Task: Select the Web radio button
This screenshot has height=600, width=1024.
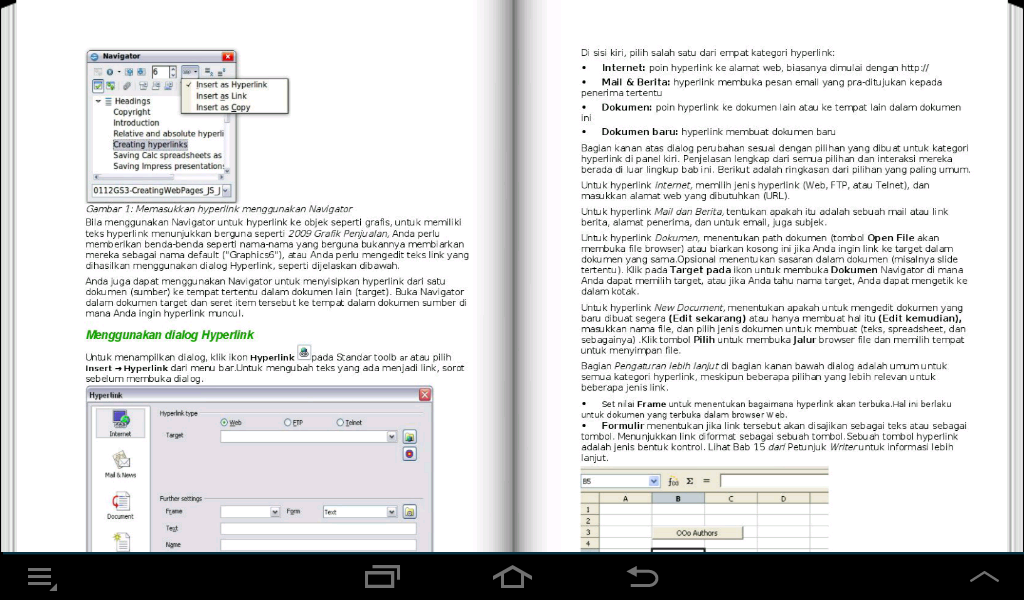Action: point(224,422)
